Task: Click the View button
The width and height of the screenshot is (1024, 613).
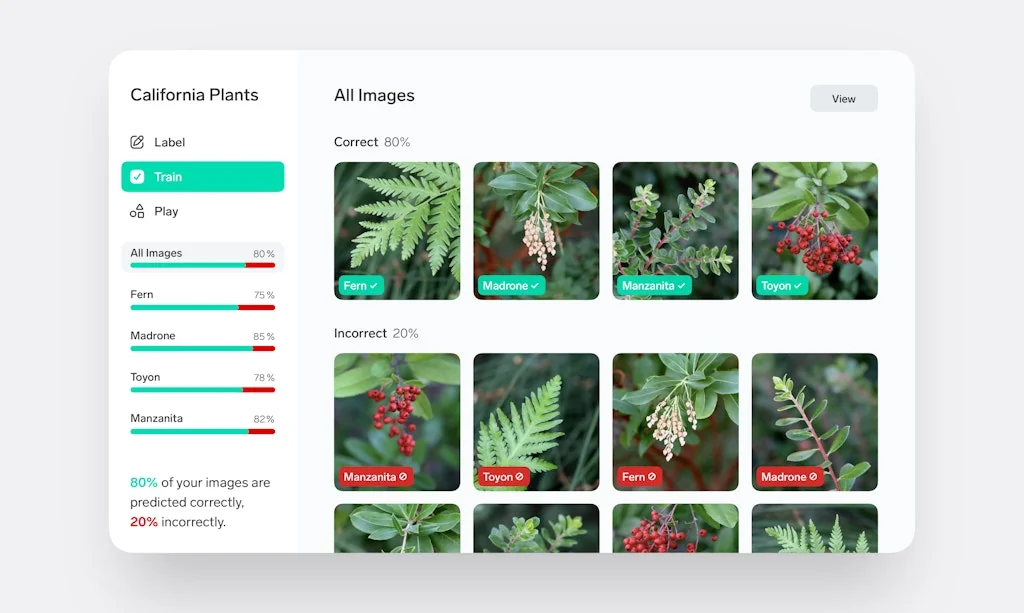Action: click(844, 99)
